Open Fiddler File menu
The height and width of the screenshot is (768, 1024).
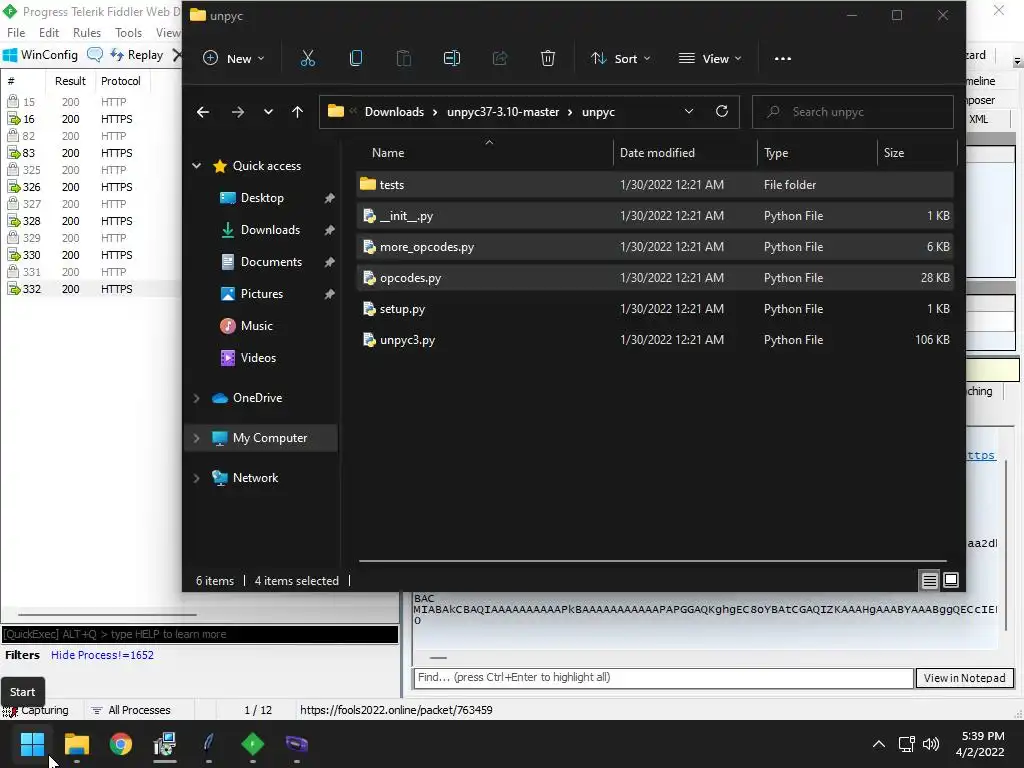click(x=16, y=33)
